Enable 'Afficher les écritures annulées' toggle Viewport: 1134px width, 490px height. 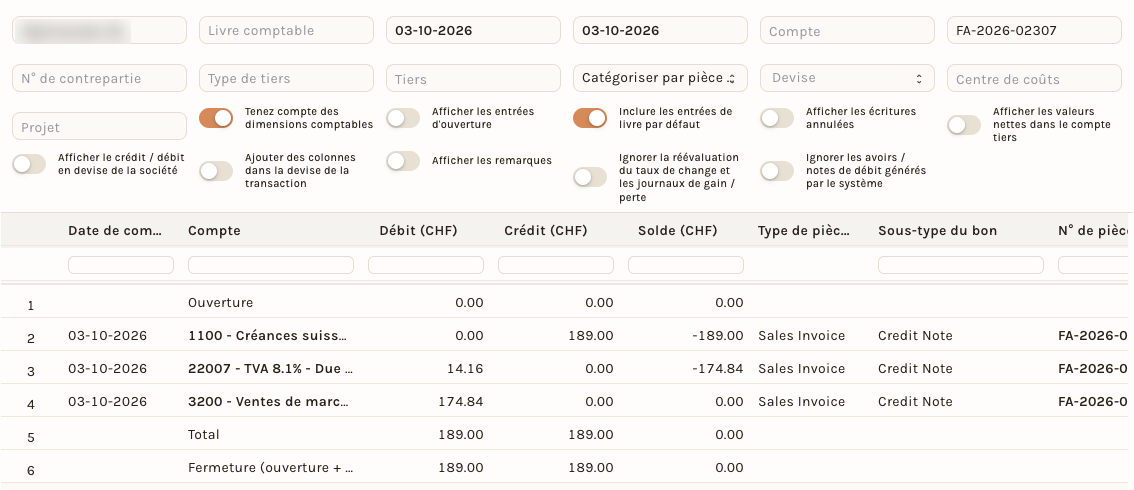[777, 118]
